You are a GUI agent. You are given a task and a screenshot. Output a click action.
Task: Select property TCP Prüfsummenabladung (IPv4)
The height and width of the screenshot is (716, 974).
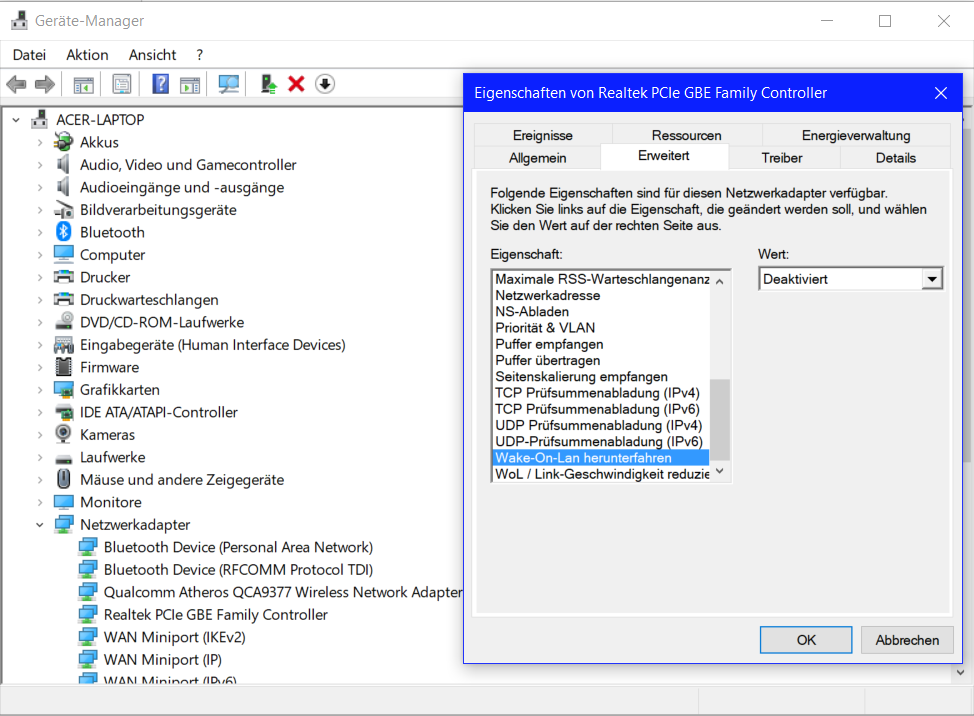[x=601, y=392]
